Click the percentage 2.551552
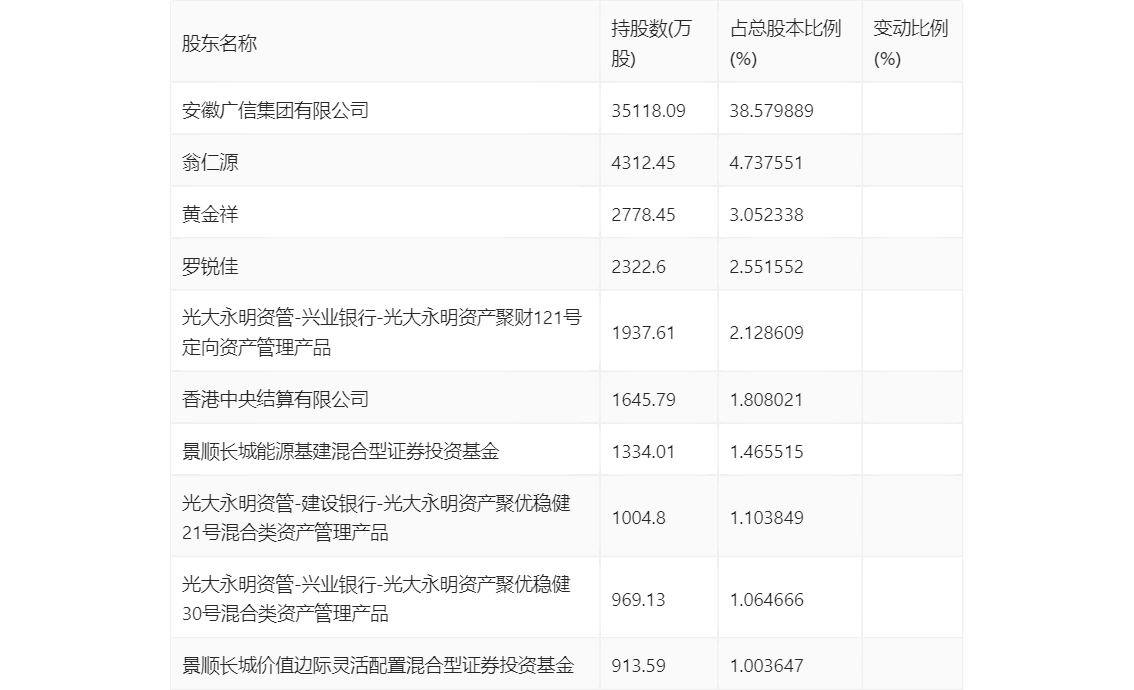The height and width of the screenshot is (690, 1134). [x=766, y=267]
